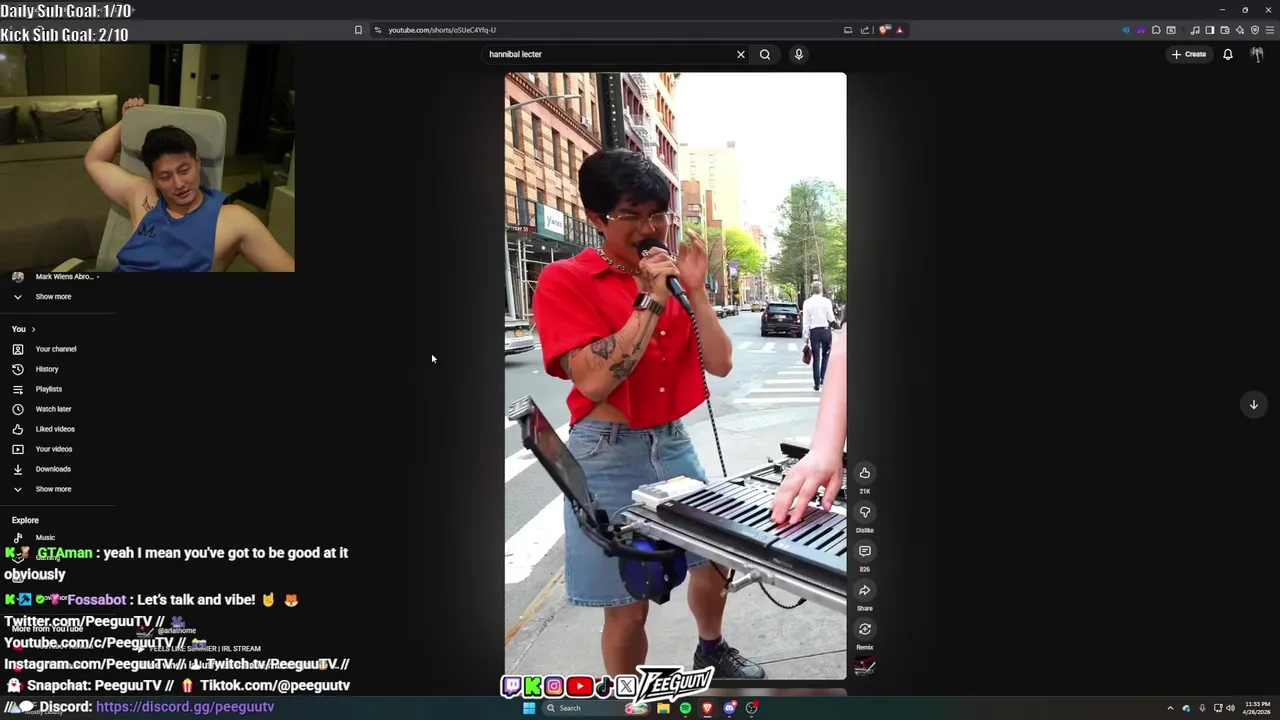Open the browser hamburger menu
This screenshot has height=720, width=1280.
tap(1270, 30)
